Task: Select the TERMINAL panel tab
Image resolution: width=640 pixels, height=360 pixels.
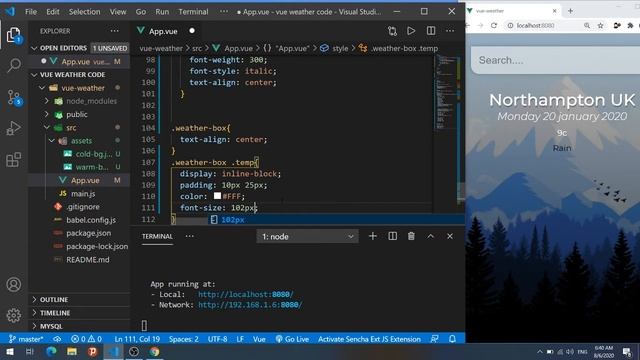Action: point(157,236)
